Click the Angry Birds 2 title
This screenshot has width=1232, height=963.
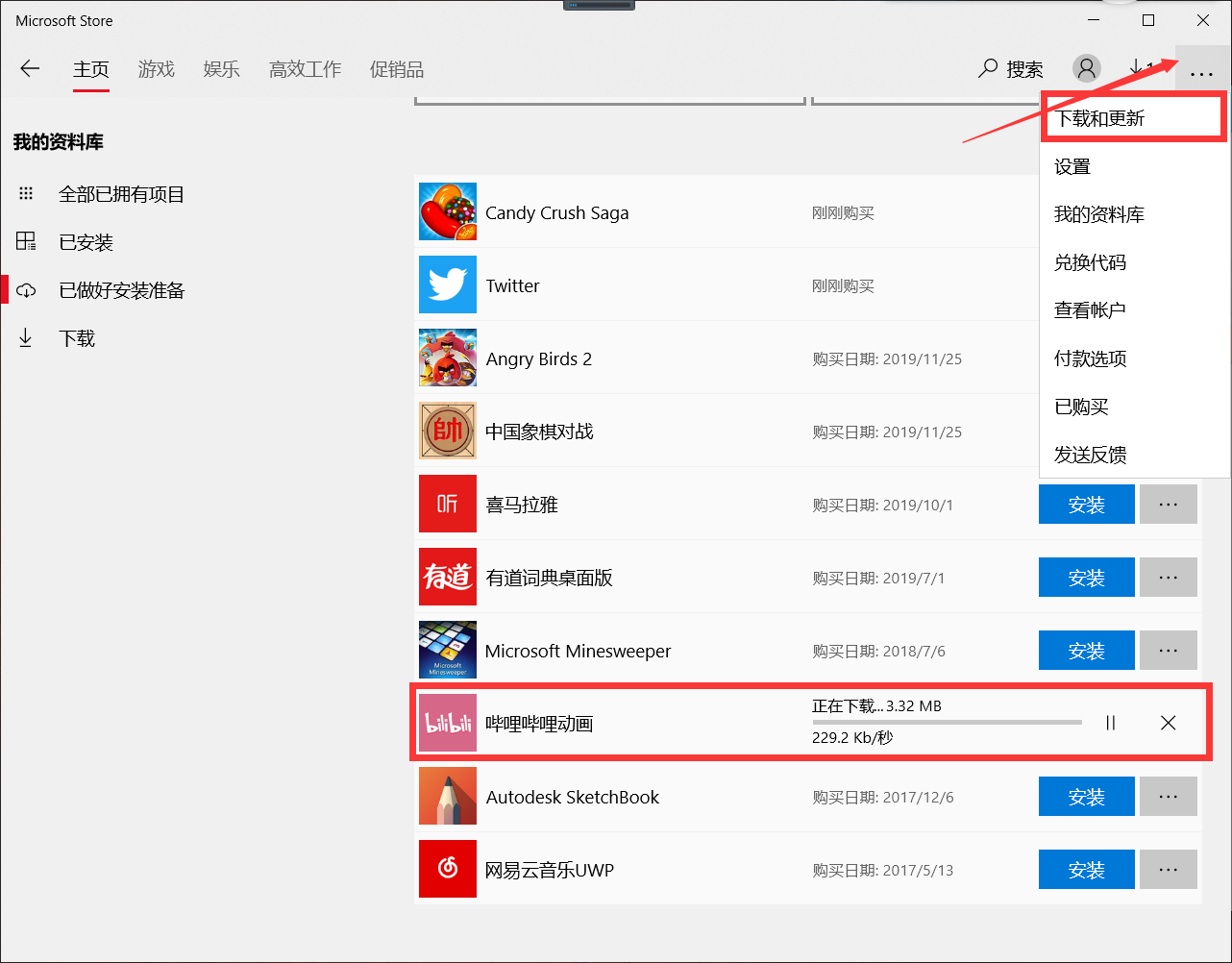click(538, 358)
